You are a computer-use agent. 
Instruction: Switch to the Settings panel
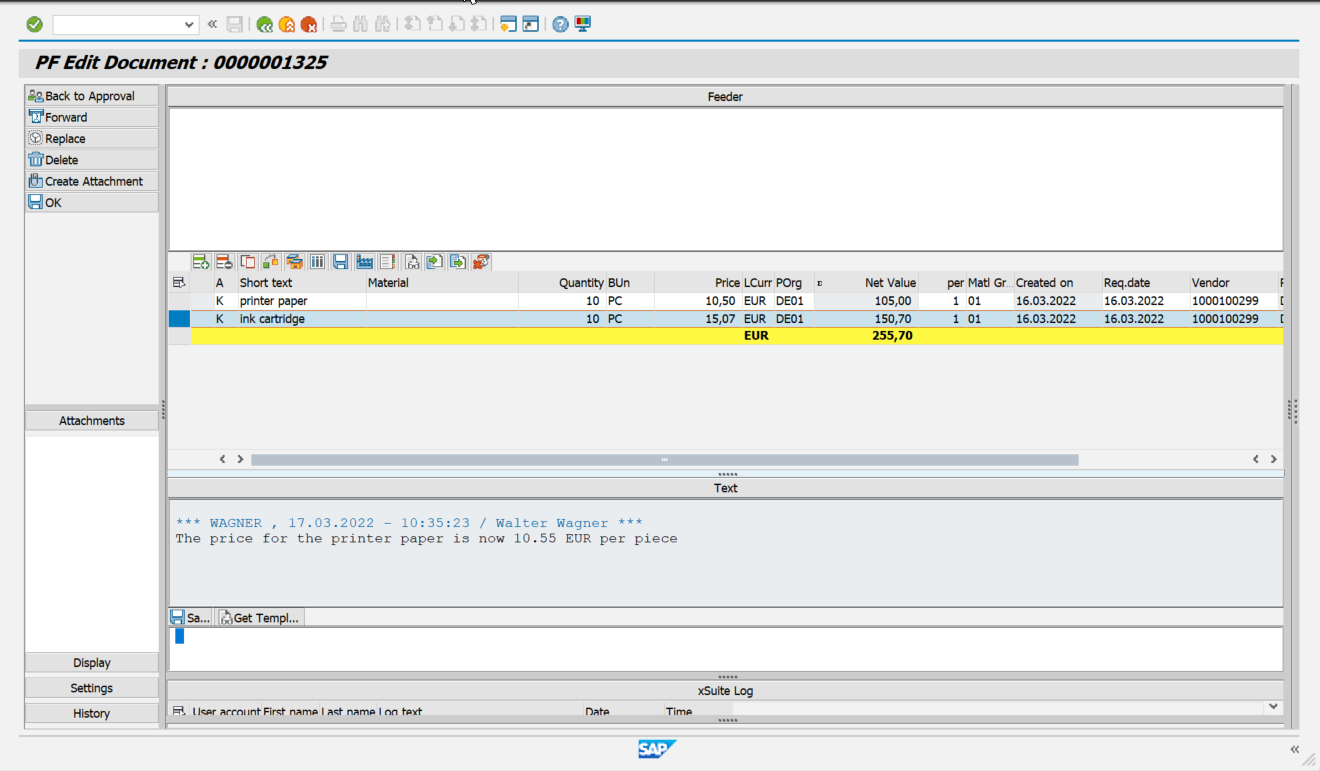coord(91,687)
